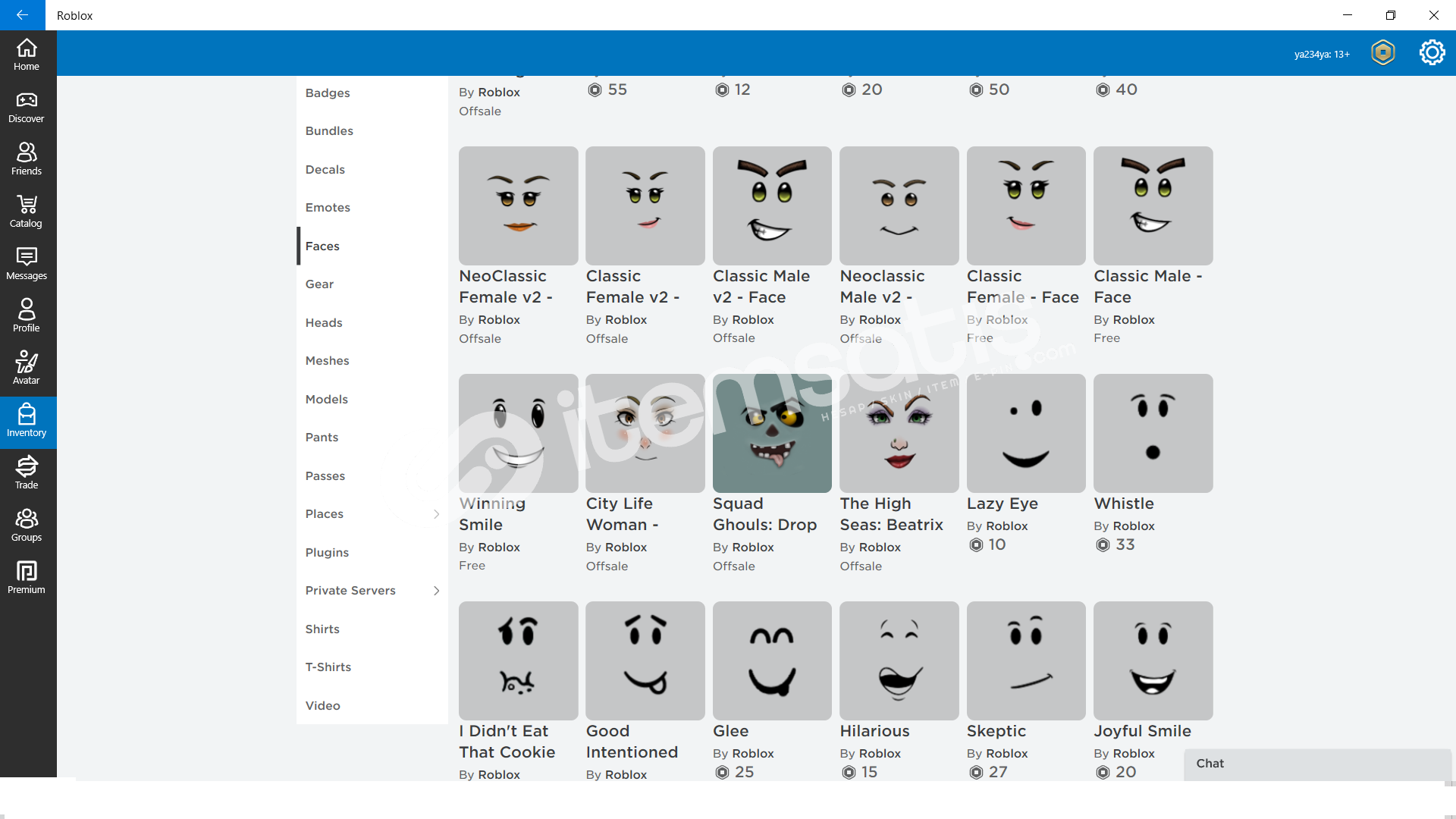Open the Chat panel bar

(x=1316, y=764)
